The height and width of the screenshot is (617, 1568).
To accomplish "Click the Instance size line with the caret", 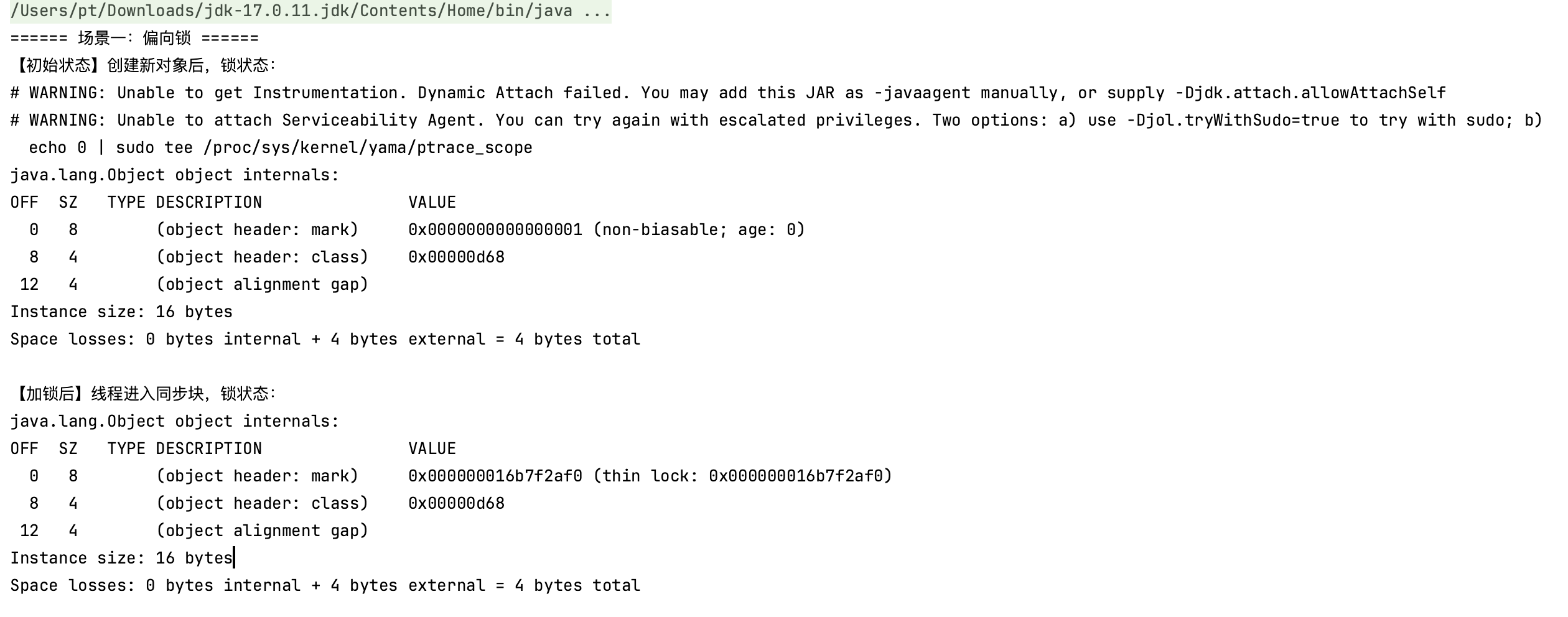I will pos(121,559).
